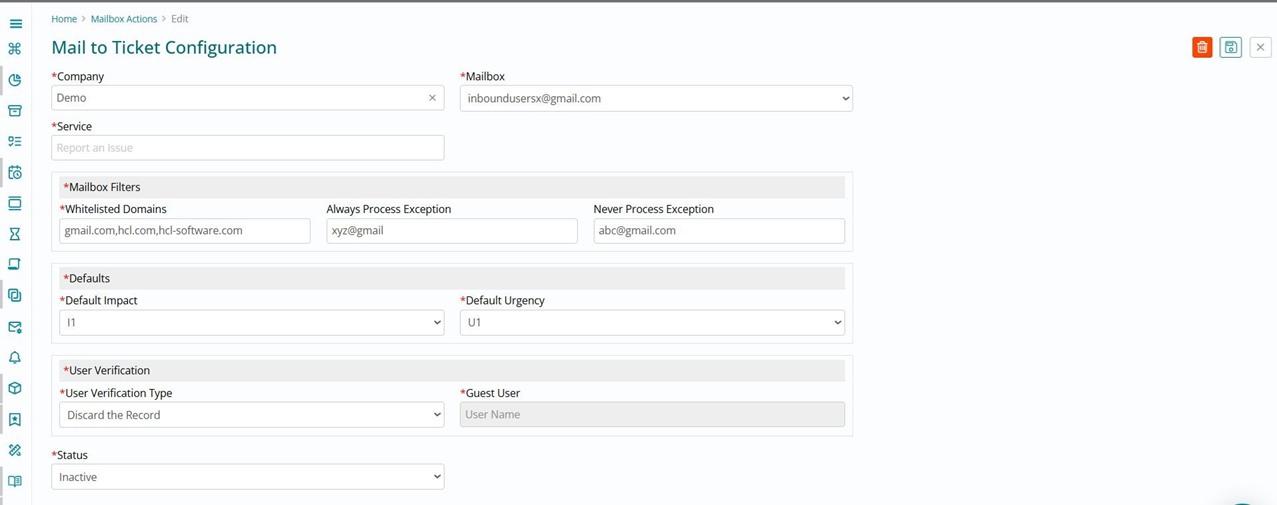Open the checklist tasks sidebar icon
Viewport: 1277px width, 505px height.
coord(15,142)
